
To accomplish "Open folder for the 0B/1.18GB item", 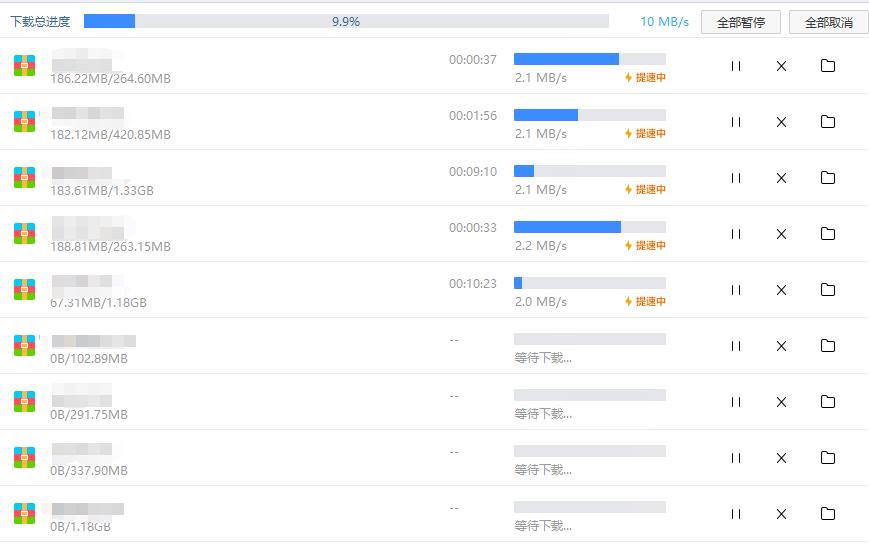I will coord(828,514).
